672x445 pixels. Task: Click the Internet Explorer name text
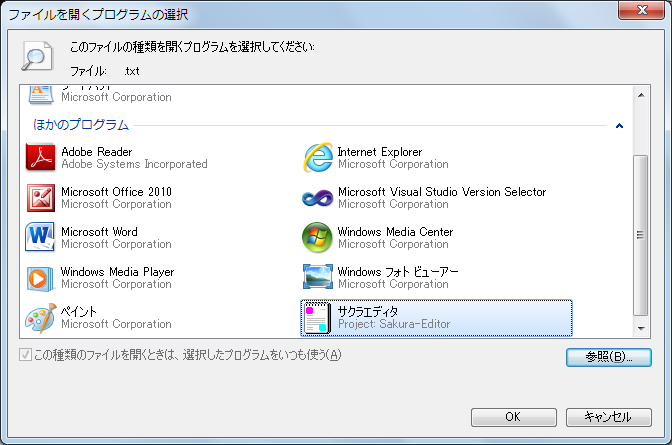click(380, 152)
